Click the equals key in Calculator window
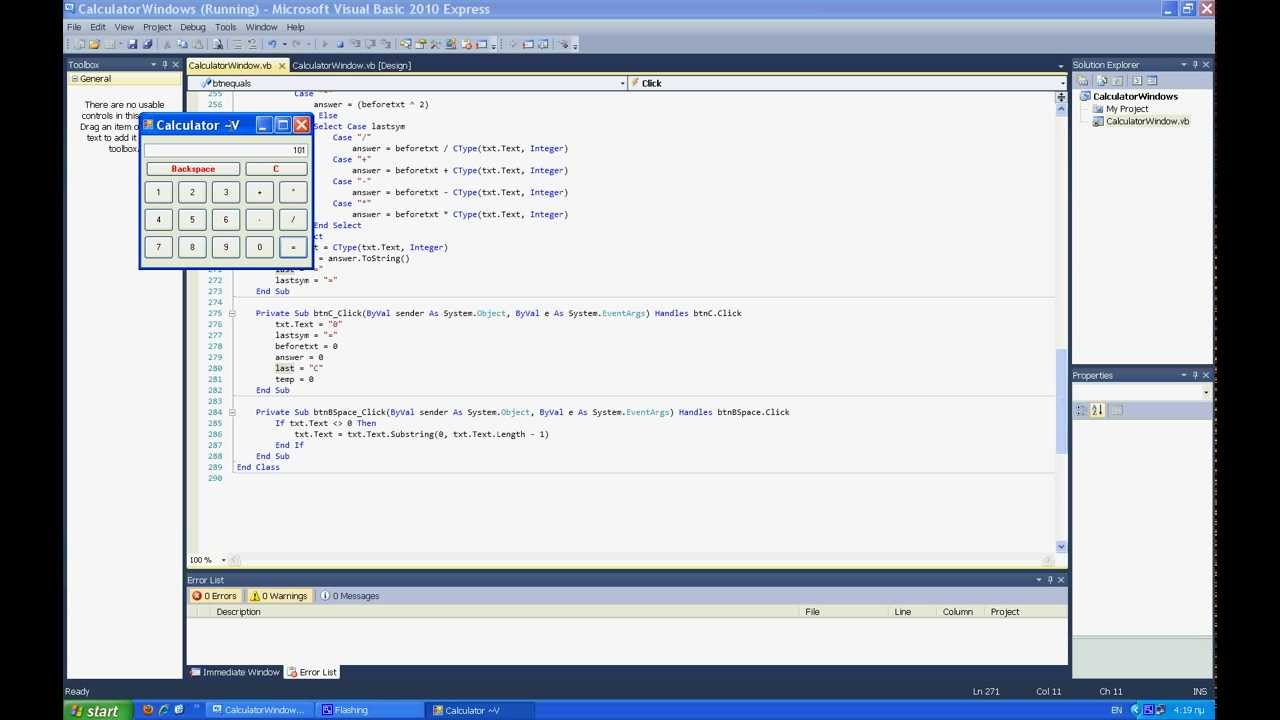This screenshot has height=720, width=1280. click(x=293, y=247)
